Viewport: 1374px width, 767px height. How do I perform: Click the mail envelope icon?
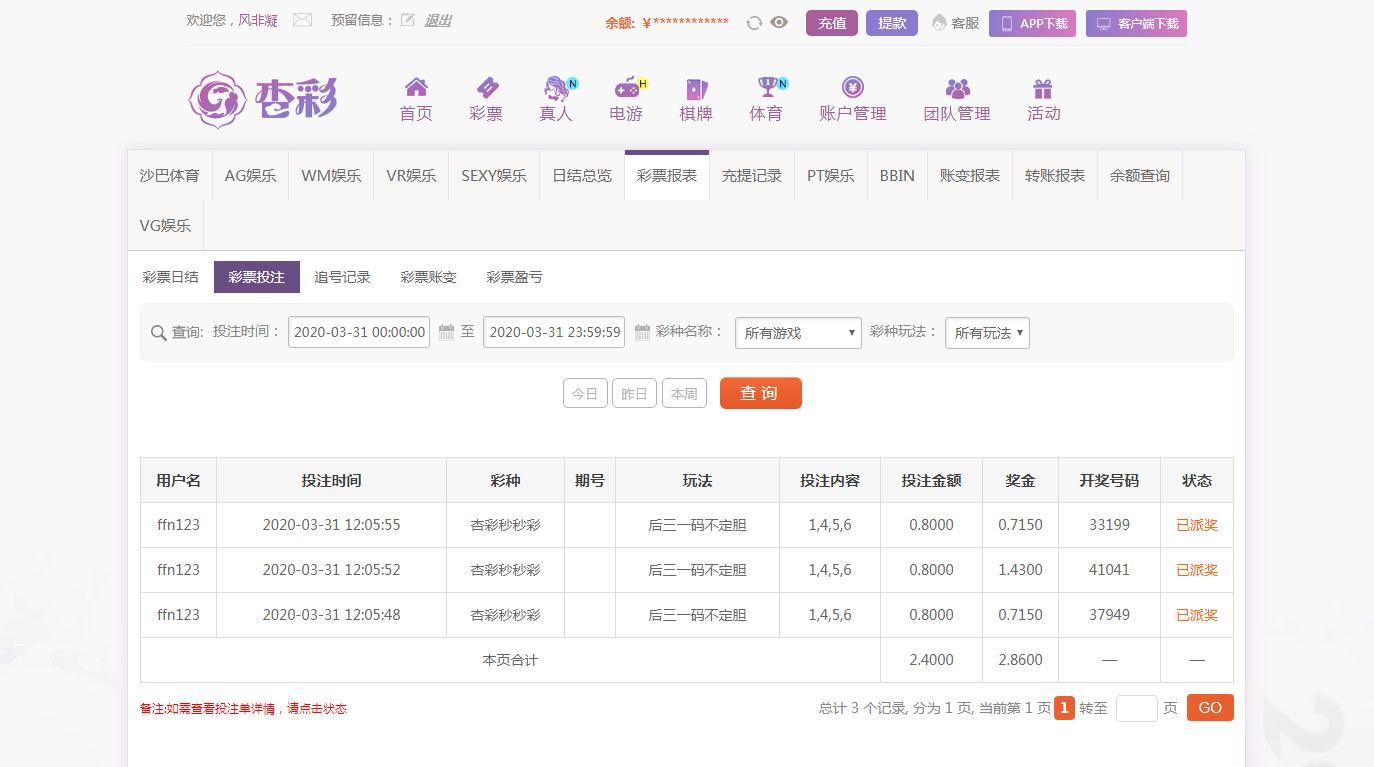tap(302, 20)
